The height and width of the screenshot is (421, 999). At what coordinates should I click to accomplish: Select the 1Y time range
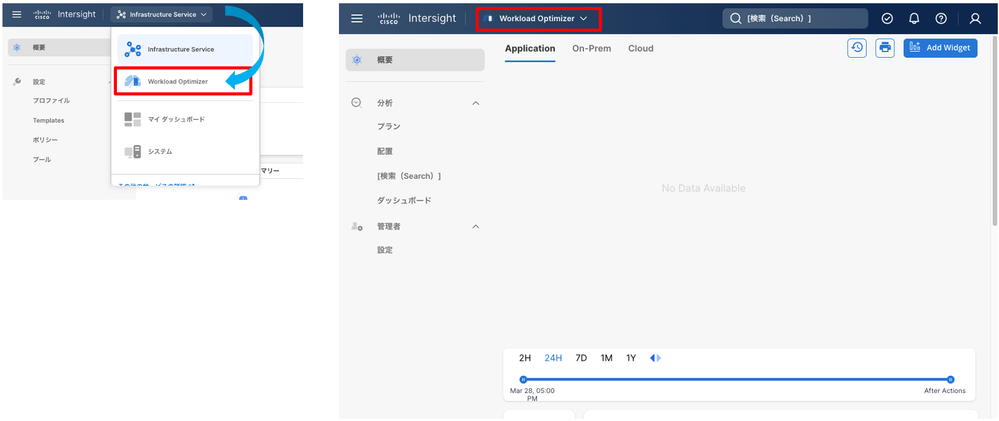pos(631,358)
